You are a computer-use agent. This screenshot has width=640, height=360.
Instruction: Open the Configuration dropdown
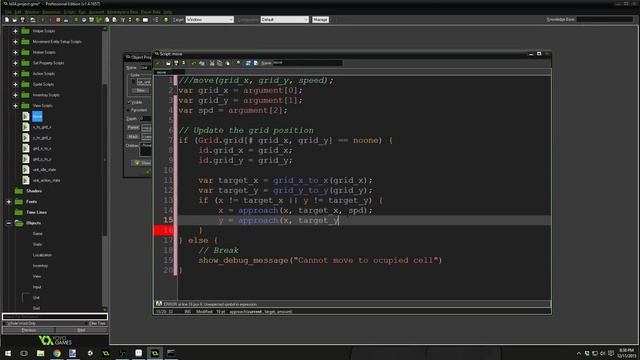click(284, 20)
